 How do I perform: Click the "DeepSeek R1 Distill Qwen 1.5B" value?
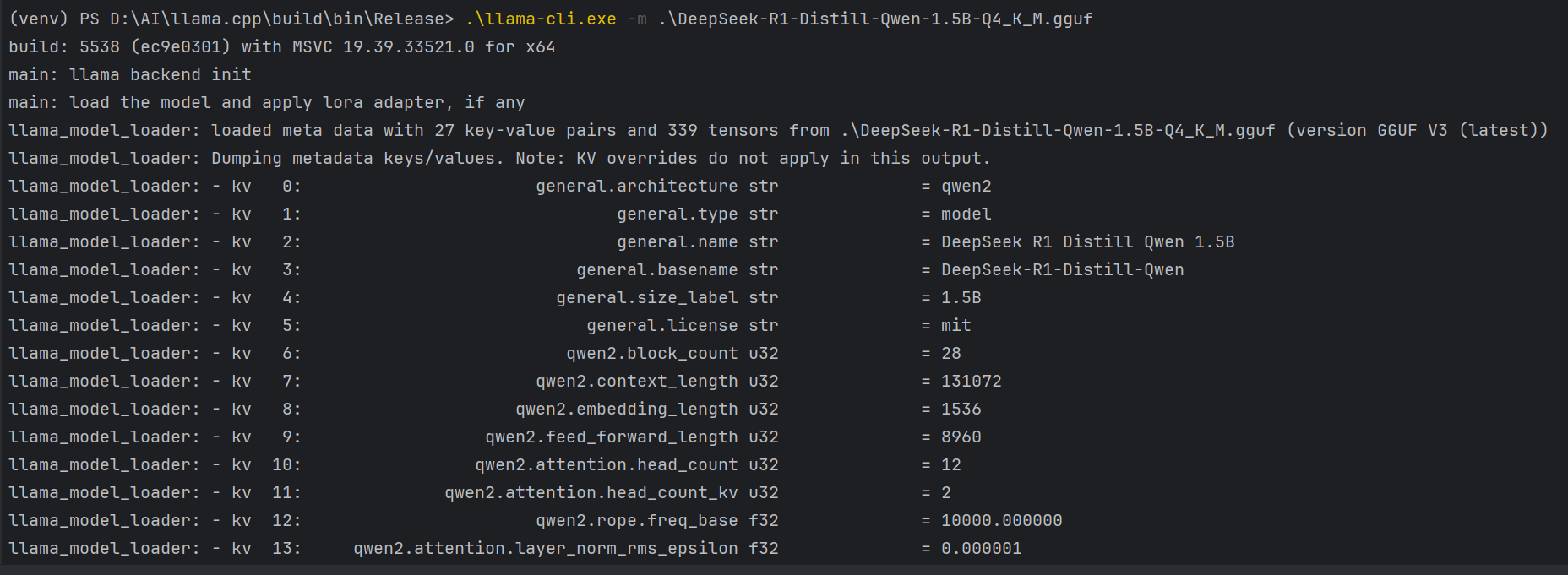point(1088,241)
